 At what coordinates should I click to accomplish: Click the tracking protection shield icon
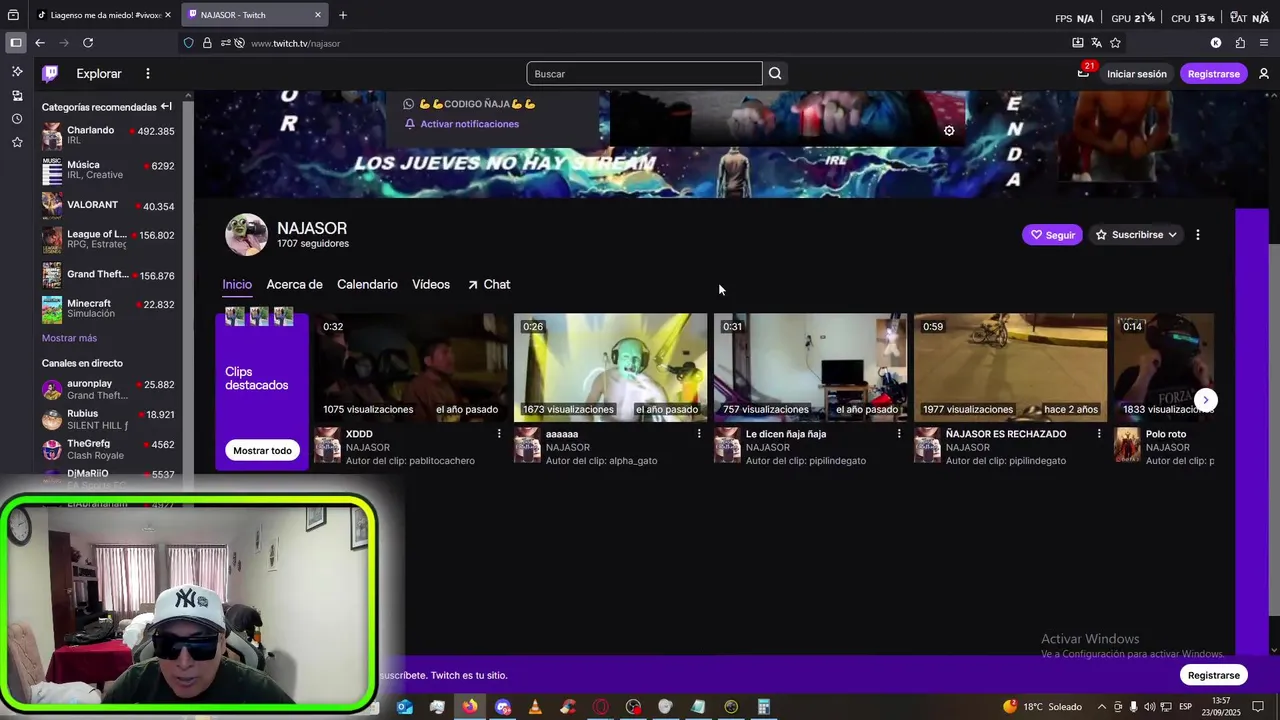[188, 43]
